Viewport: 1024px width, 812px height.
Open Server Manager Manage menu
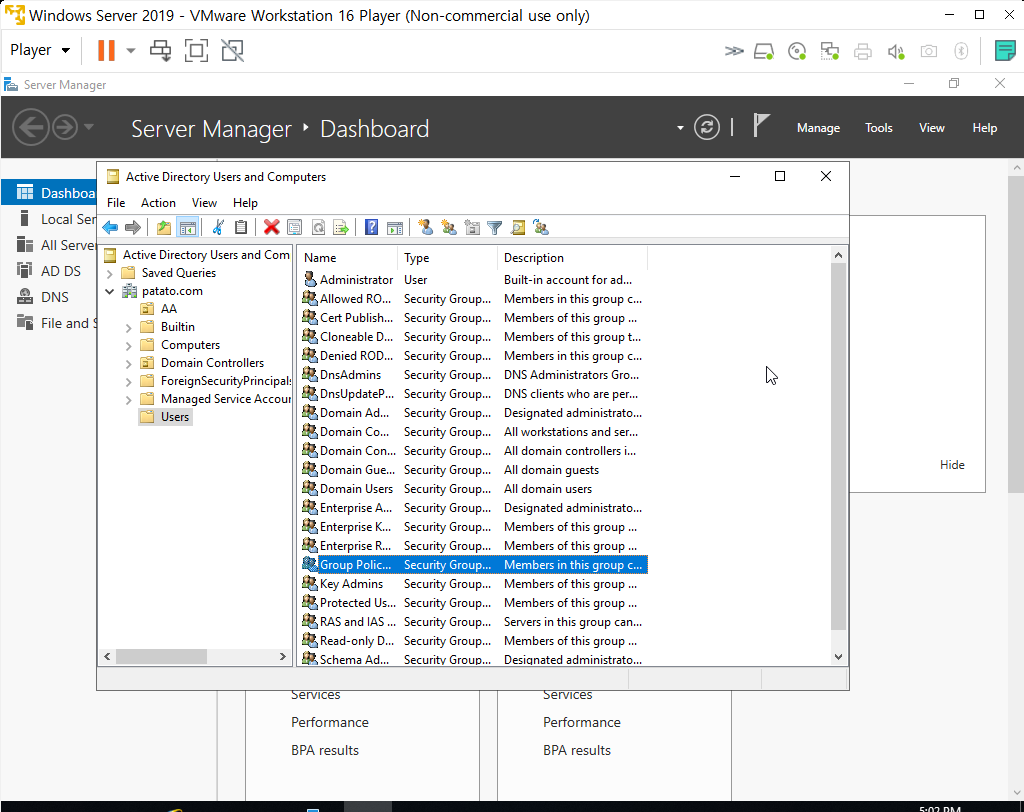(x=818, y=127)
